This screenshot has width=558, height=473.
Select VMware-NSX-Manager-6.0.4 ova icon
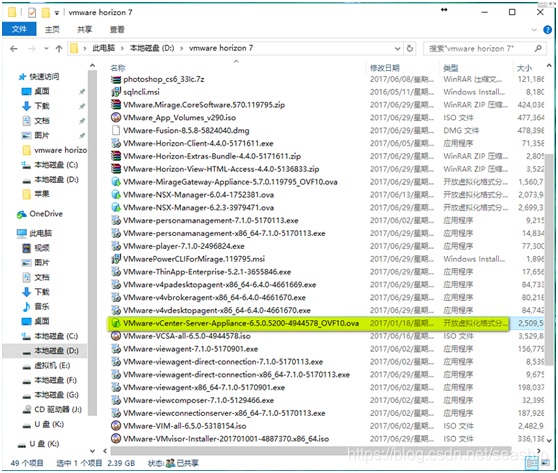[x=116, y=195]
